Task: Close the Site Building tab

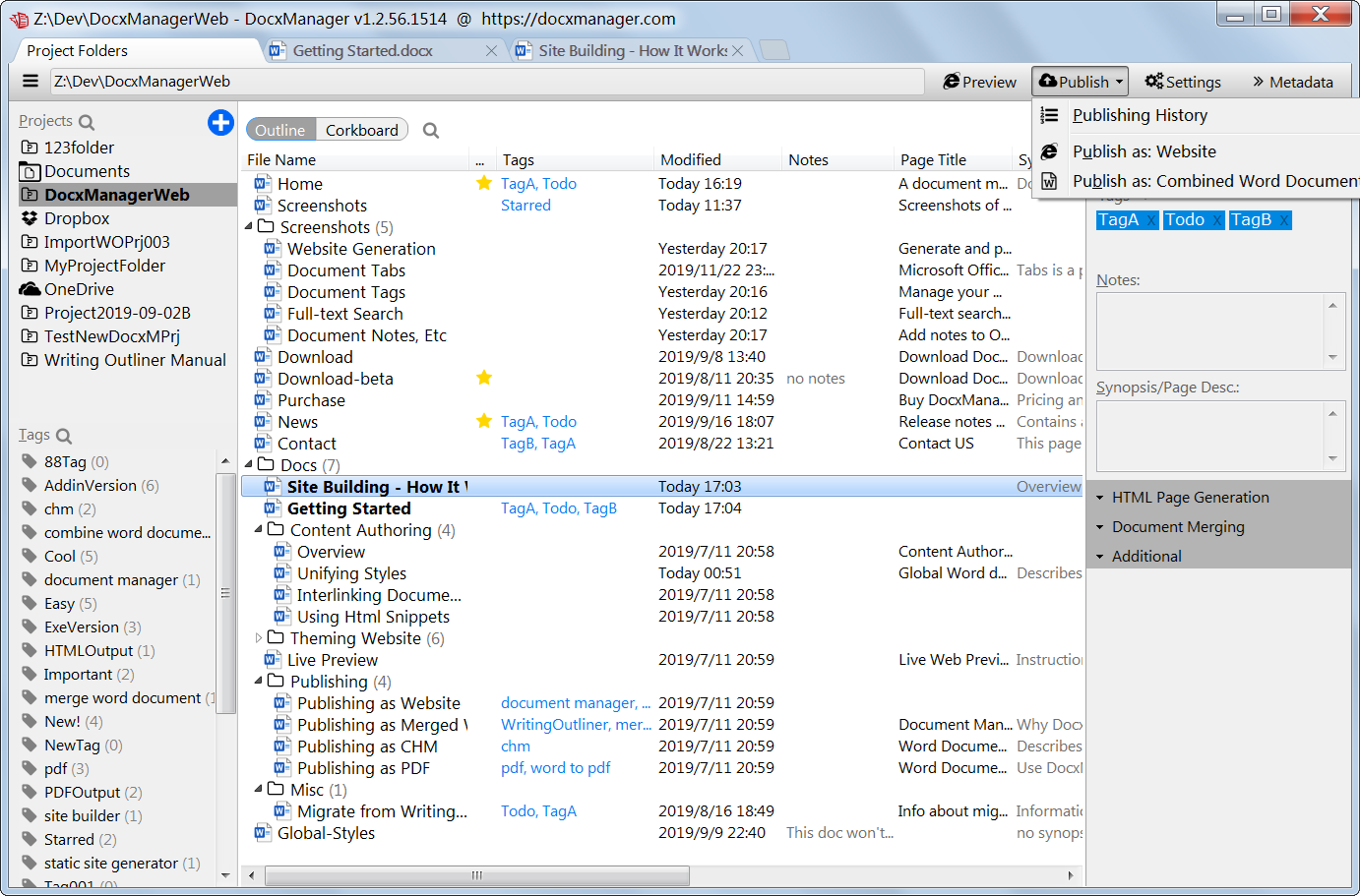Action: point(737,50)
